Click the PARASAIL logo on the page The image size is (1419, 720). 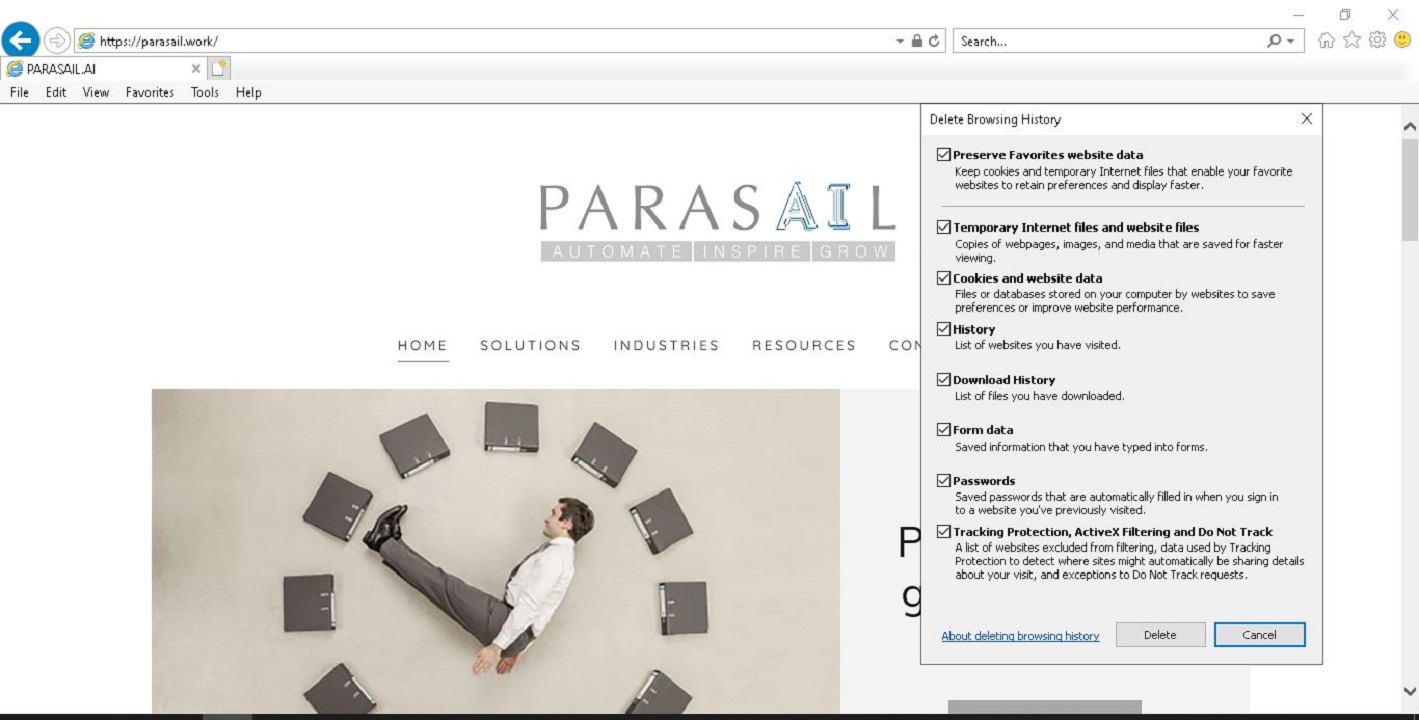pyautogui.click(x=717, y=221)
